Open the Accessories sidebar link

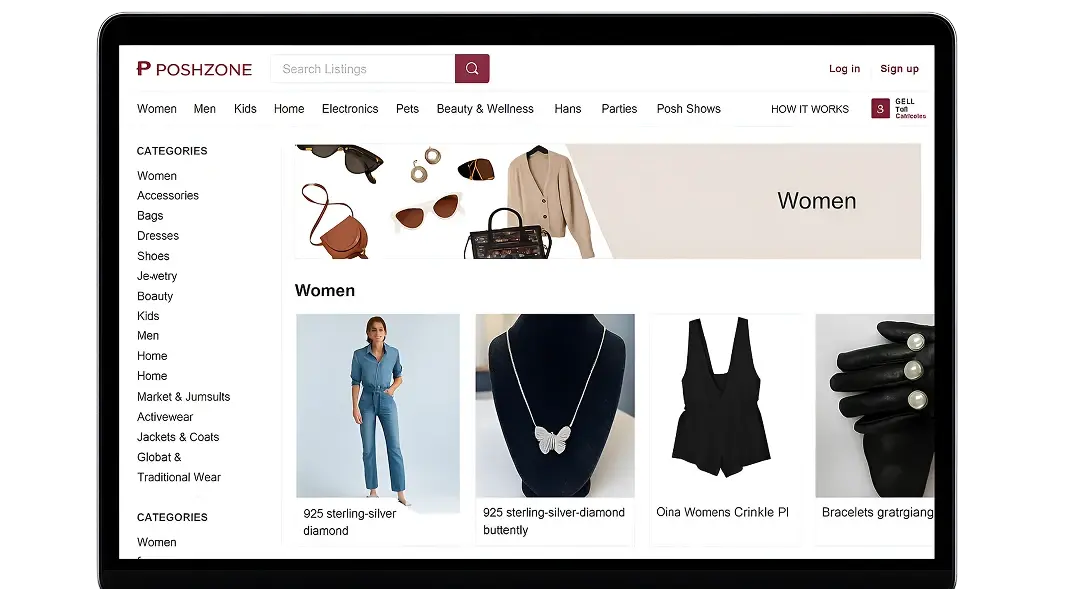[x=168, y=196]
